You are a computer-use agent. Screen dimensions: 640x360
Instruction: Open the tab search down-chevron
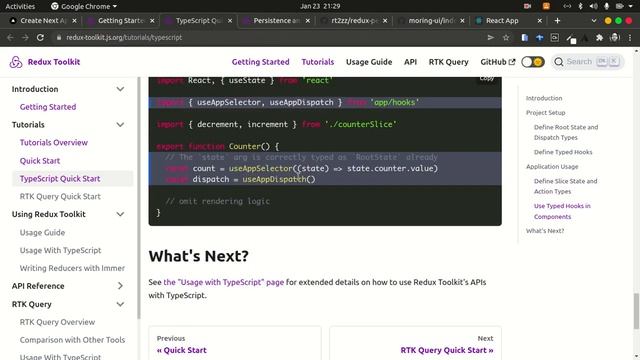593,20
